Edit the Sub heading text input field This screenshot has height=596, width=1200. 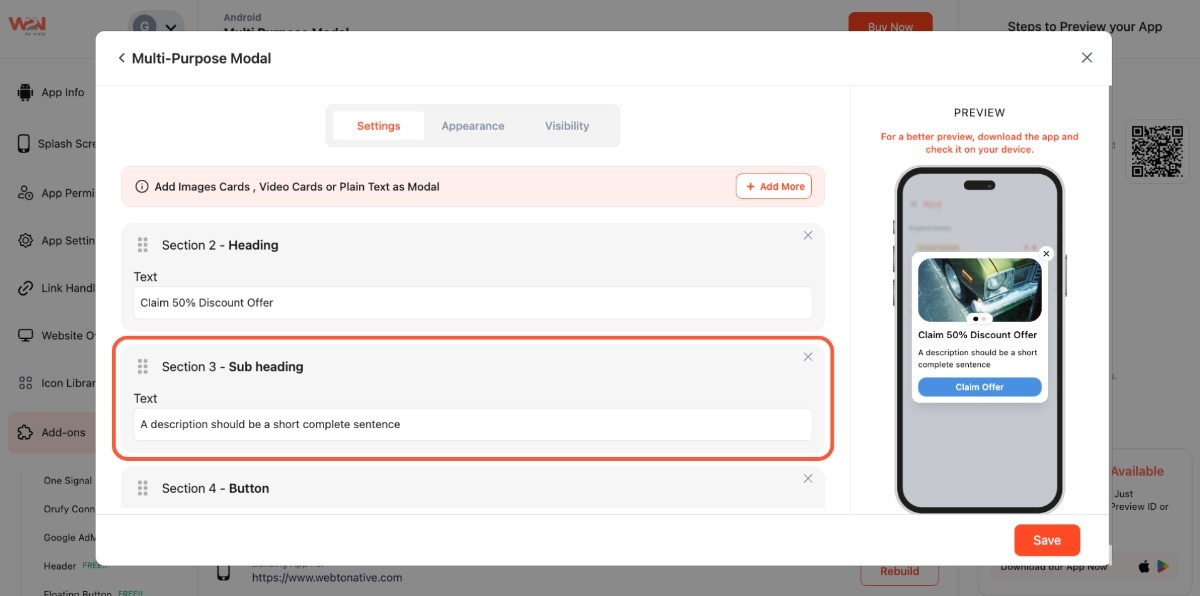point(473,425)
